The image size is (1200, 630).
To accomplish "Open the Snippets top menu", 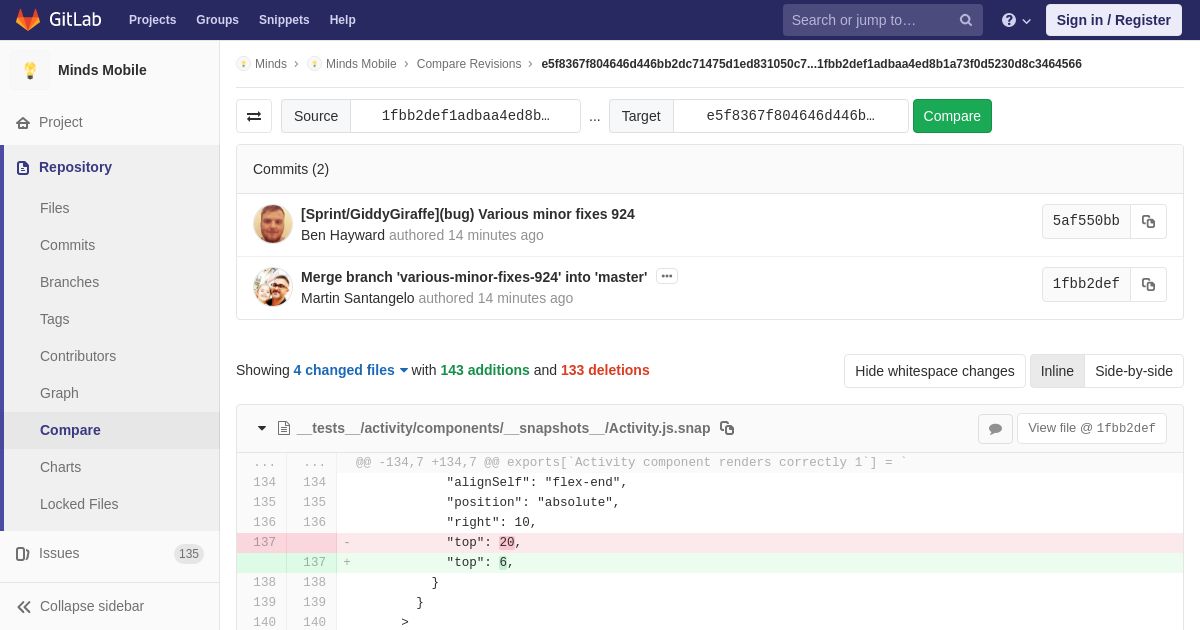I will 284,20.
